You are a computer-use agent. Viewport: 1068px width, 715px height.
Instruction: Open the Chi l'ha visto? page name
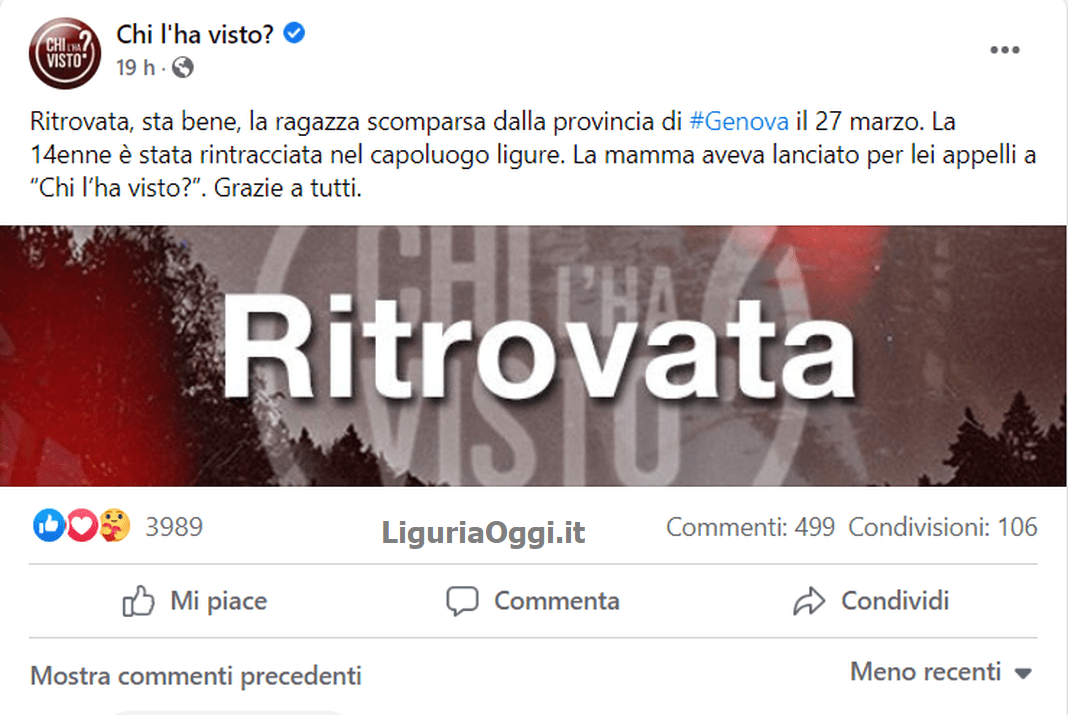pyautogui.click(x=195, y=34)
